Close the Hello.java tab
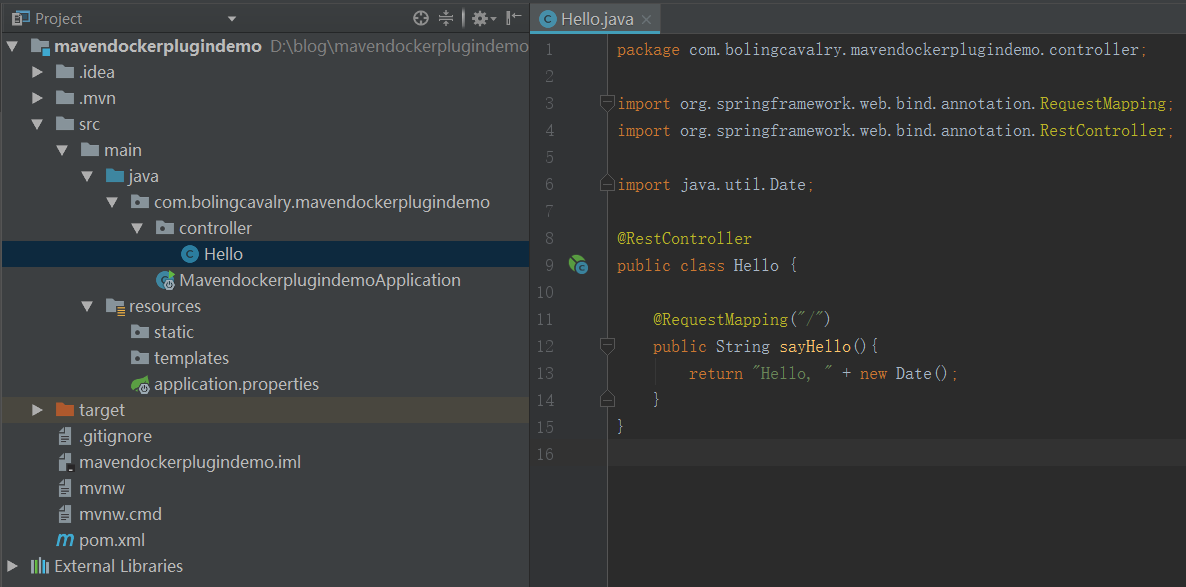The height and width of the screenshot is (587, 1186). point(646,20)
